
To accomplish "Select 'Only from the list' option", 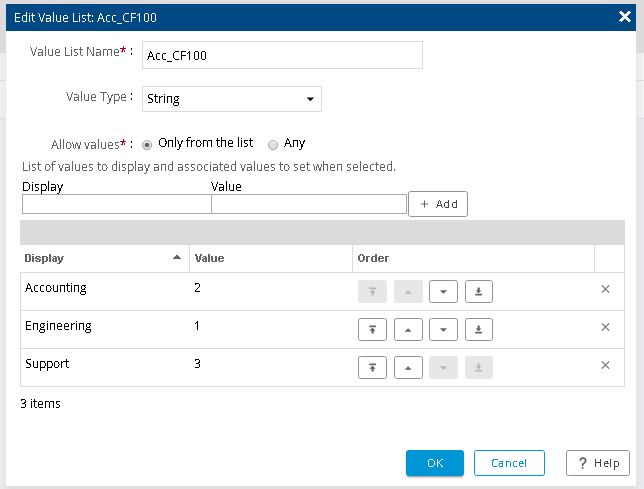I will tap(148, 143).
